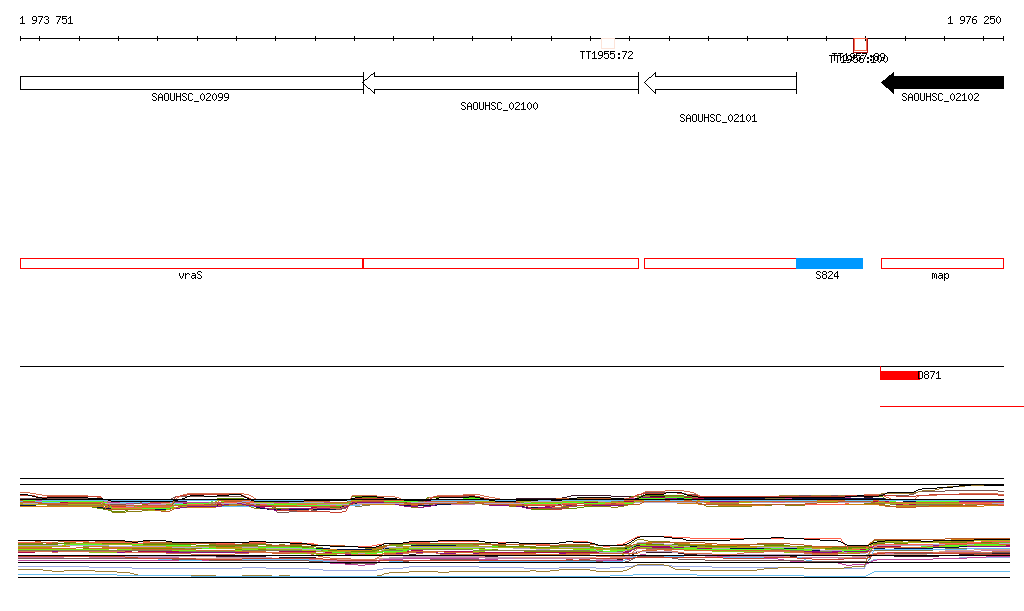
Task: Click the end coordinate 1 976 250
Action: [974, 20]
